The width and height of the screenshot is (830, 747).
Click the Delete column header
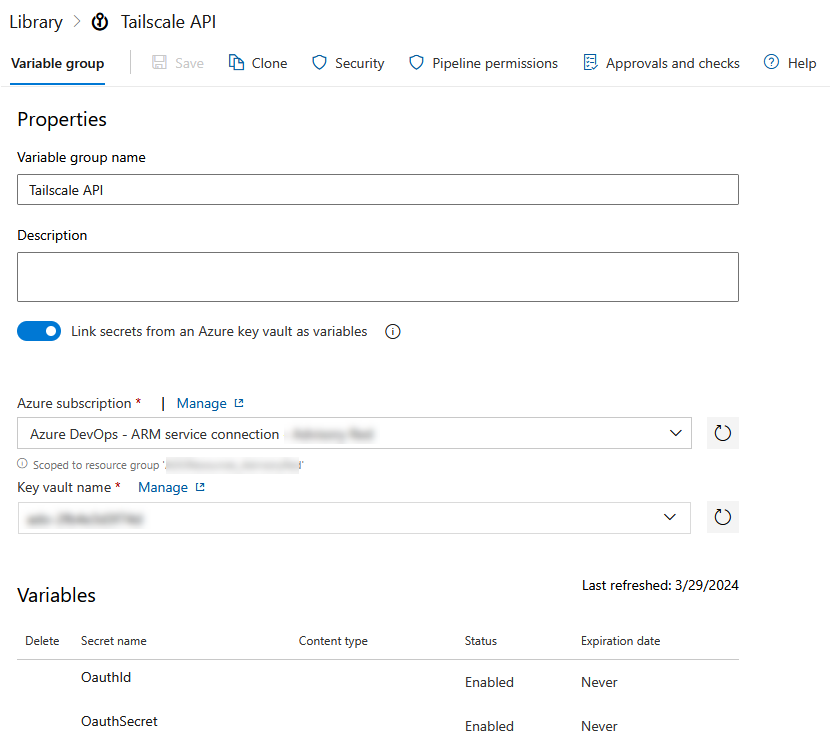tap(42, 641)
